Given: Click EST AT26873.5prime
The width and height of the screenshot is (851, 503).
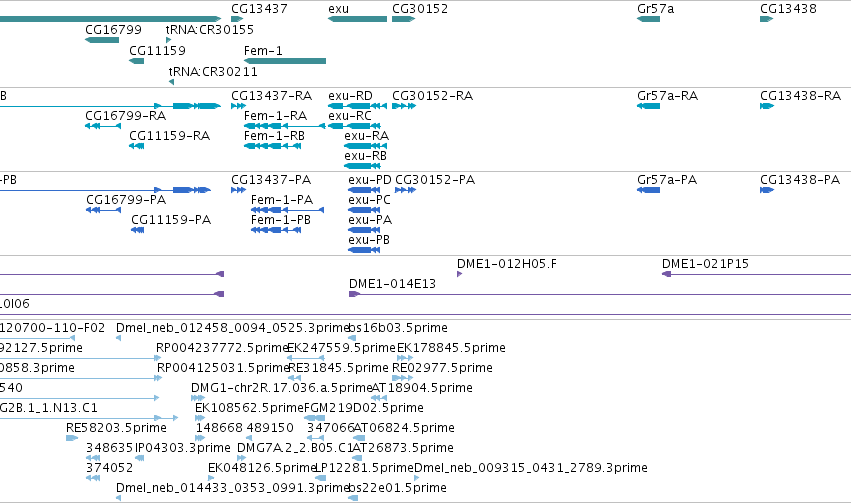Looking at the screenshot, I should [x=403, y=449].
